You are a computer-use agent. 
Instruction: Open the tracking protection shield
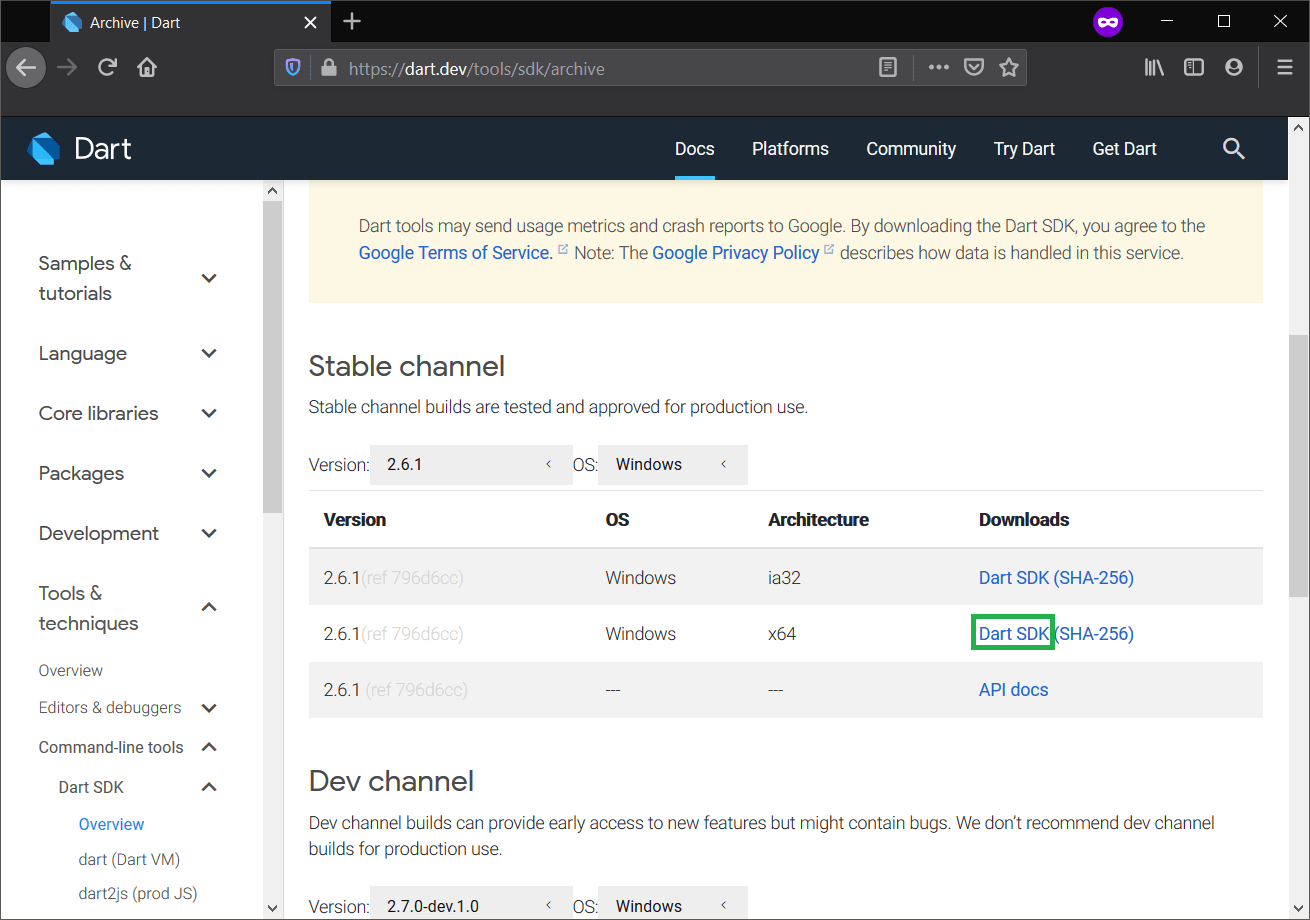293,67
